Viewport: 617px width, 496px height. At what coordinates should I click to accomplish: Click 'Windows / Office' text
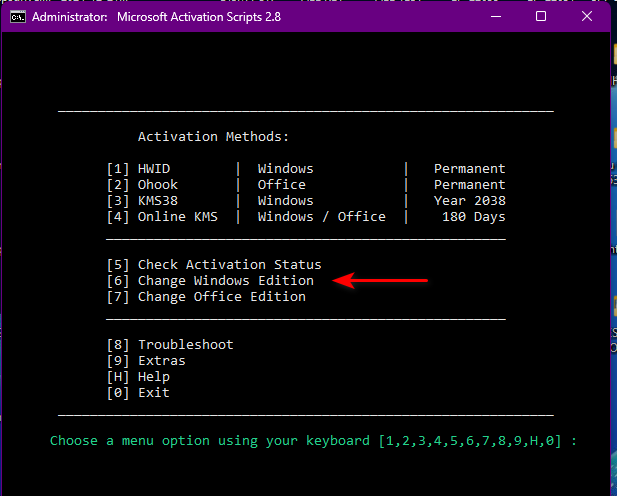point(321,217)
